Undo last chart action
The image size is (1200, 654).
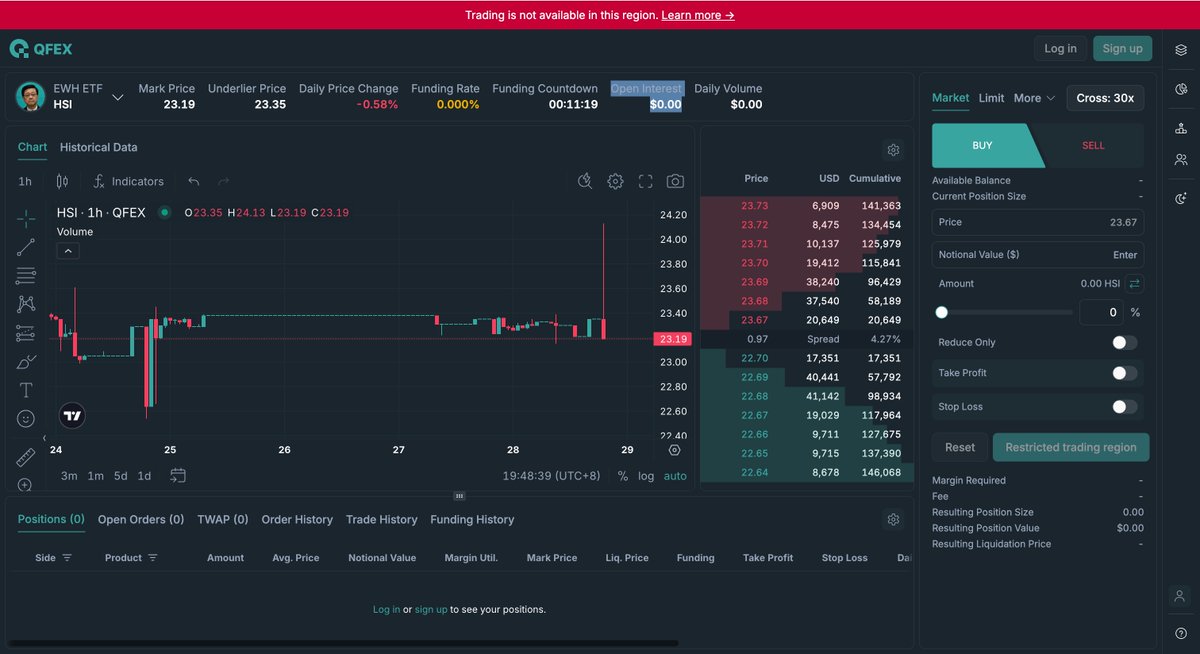pos(194,181)
